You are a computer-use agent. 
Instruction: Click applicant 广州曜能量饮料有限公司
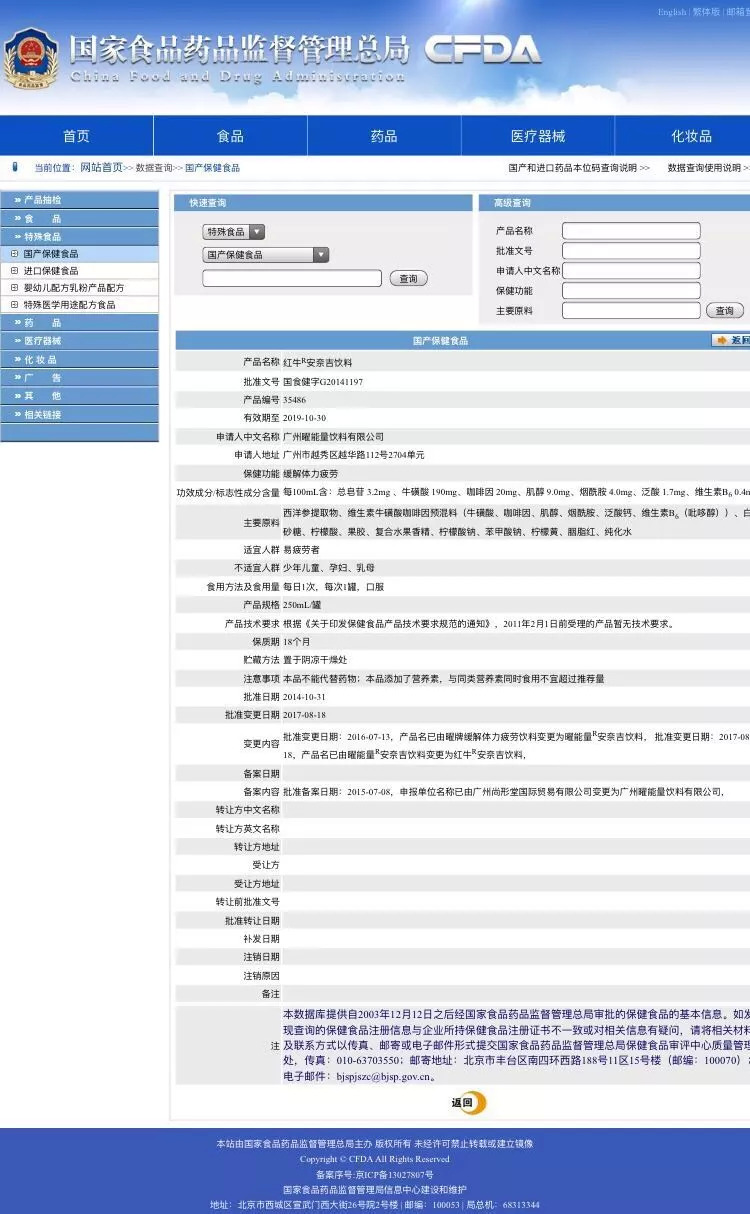tap(333, 437)
